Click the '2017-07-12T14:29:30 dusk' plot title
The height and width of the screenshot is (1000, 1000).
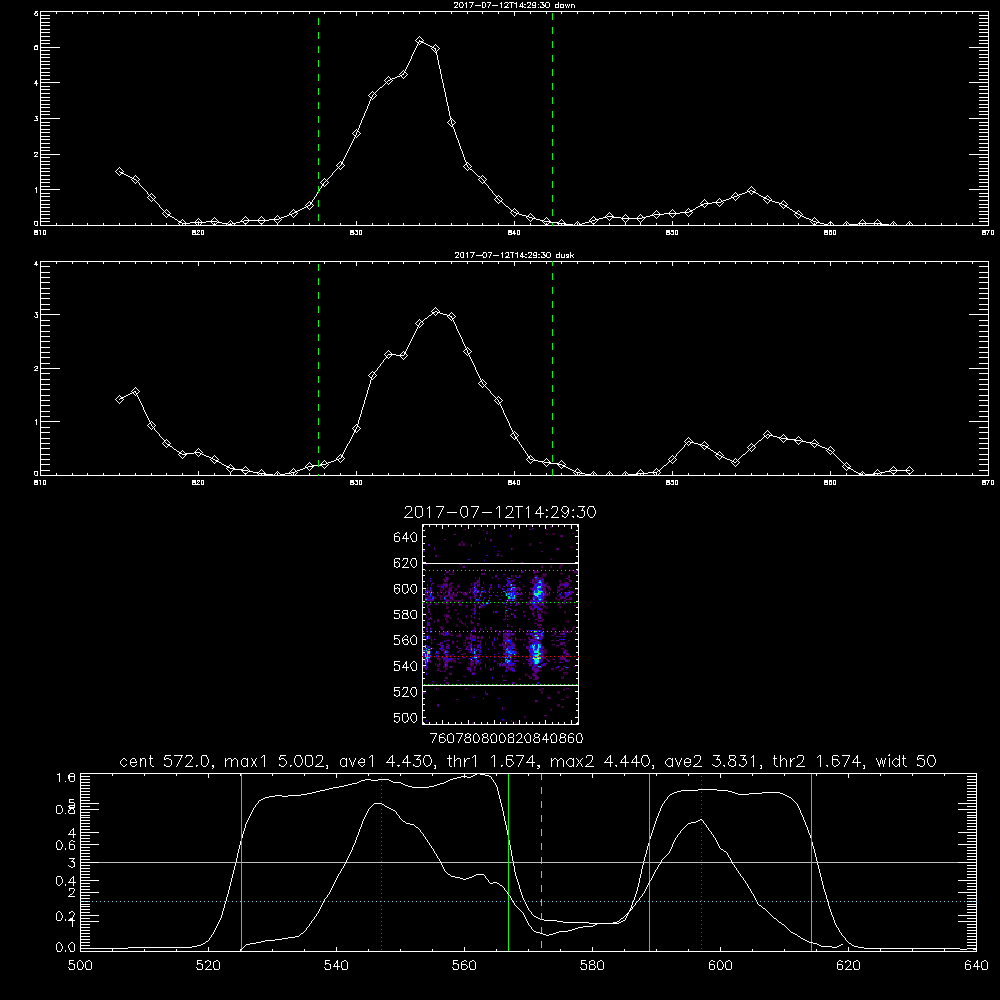514,255
